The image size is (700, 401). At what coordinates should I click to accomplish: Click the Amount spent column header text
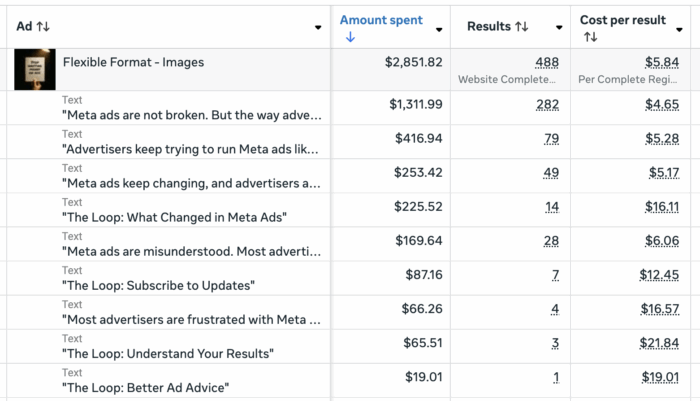coord(381,20)
